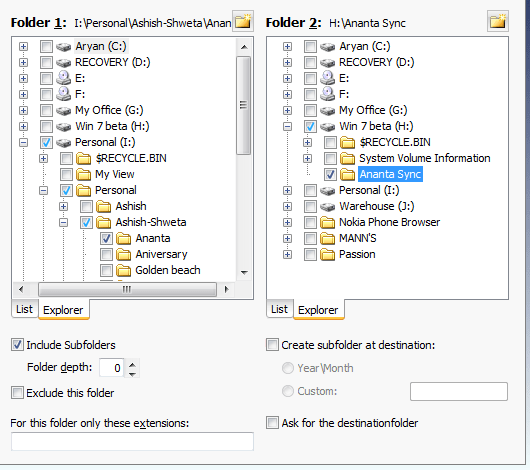Toggle the Include Subfolders checkbox
Screen dimensions: 530x470
(x=17, y=345)
